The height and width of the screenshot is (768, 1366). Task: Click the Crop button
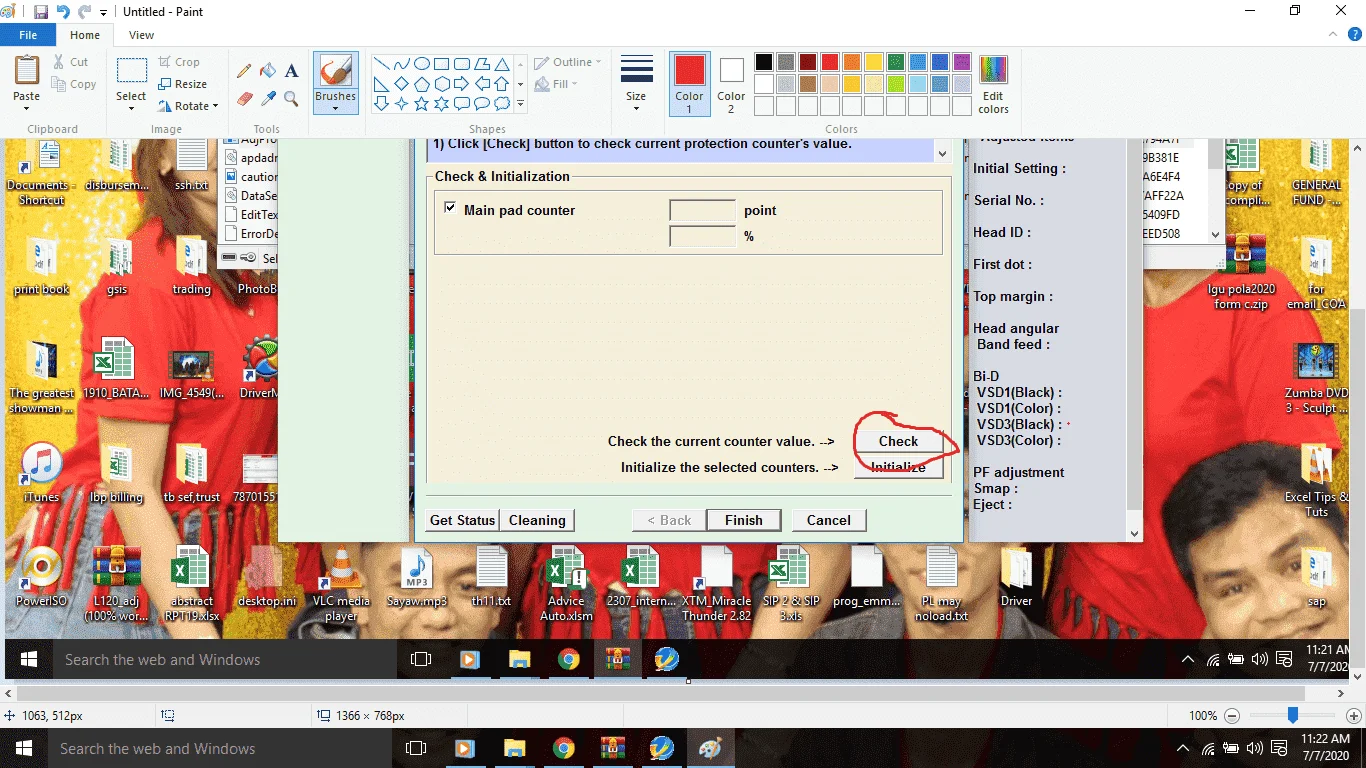(180, 62)
